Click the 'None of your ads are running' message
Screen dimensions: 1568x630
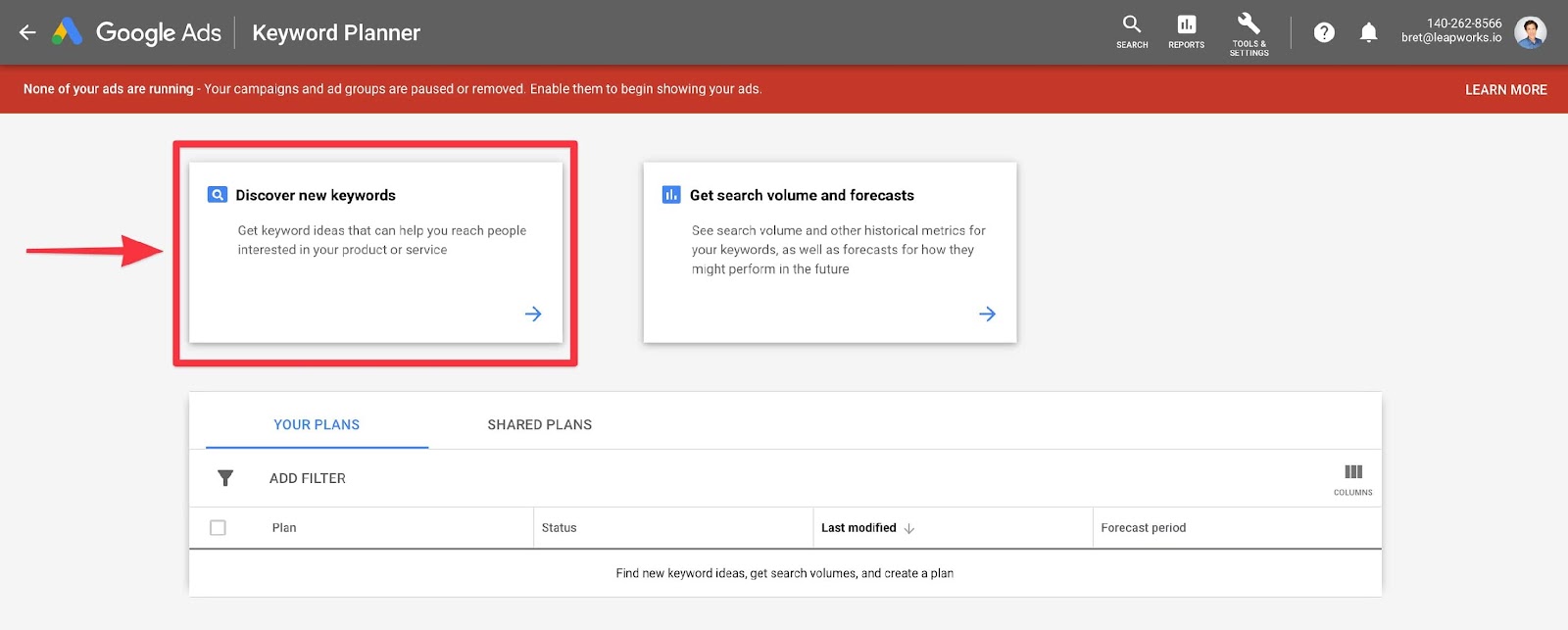[x=392, y=89]
